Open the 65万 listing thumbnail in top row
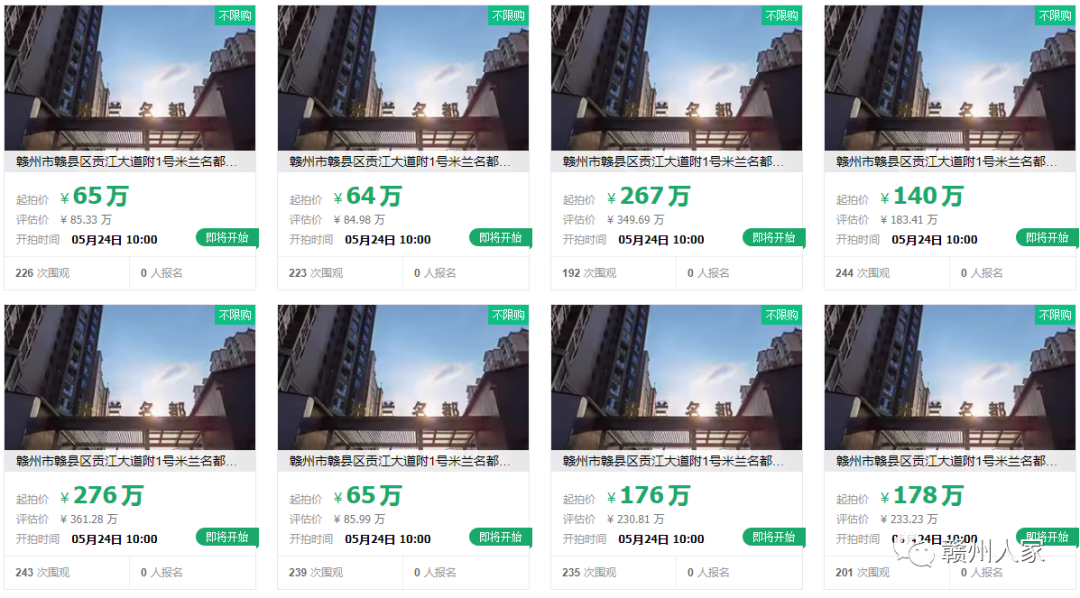Viewport: 1080px width, 598px height. point(129,78)
